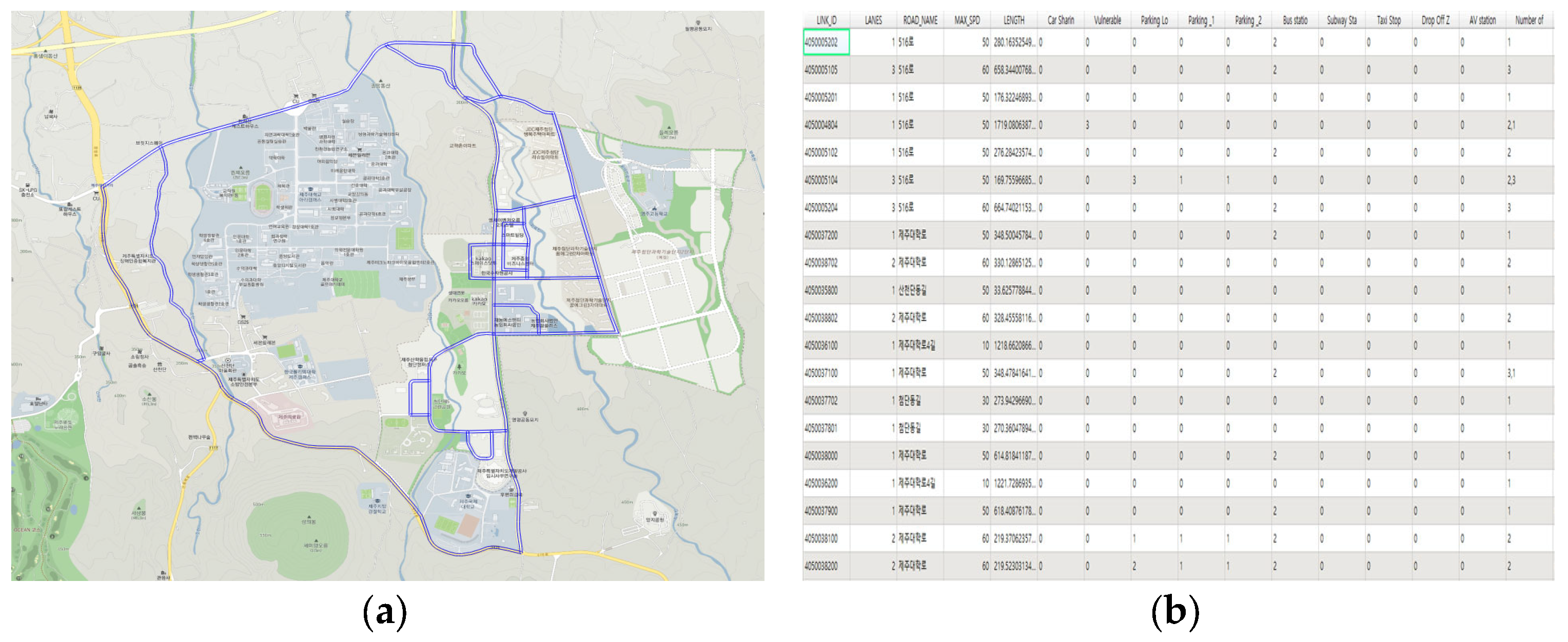Click the Vulnerable column header
The image size is (1568, 642).
(1107, 20)
